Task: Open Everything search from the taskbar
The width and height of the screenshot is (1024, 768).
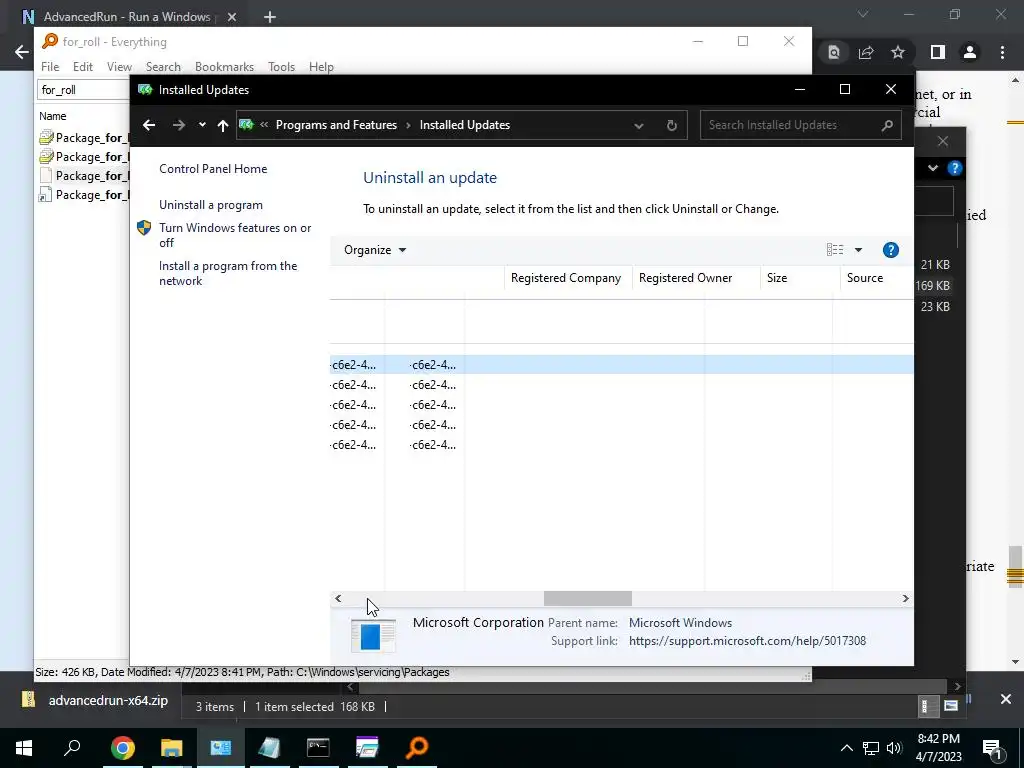Action: pyautogui.click(x=417, y=748)
